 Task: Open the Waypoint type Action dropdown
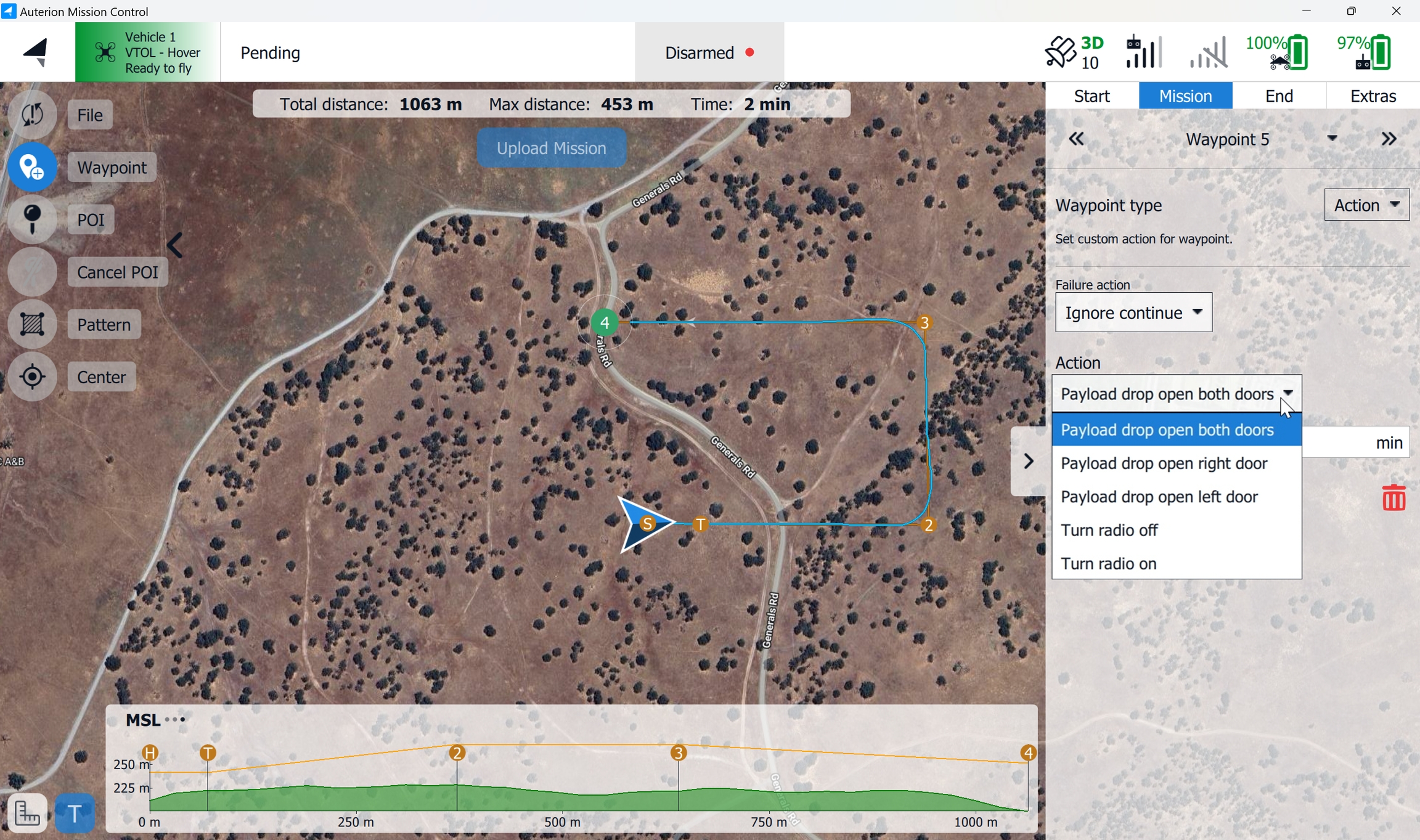(1366, 205)
